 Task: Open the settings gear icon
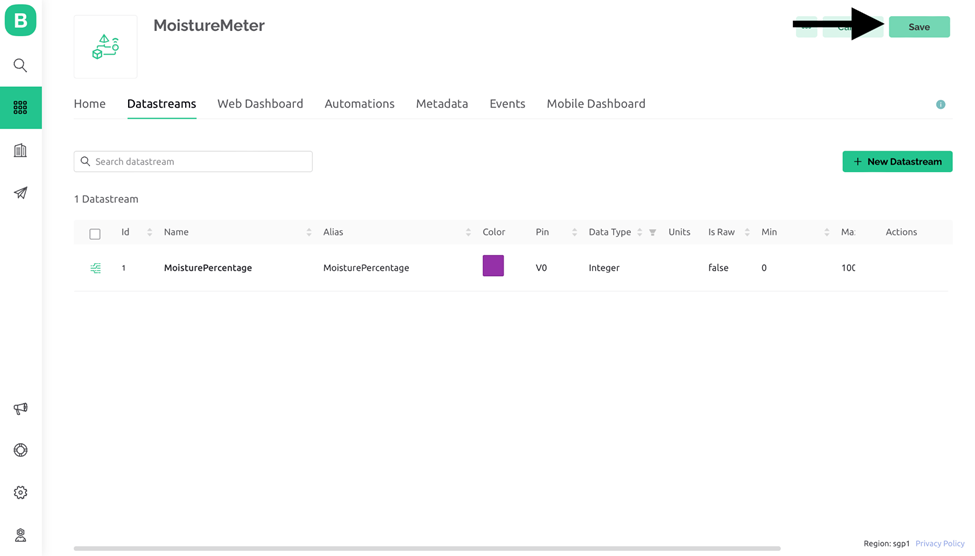coord(21,493)
